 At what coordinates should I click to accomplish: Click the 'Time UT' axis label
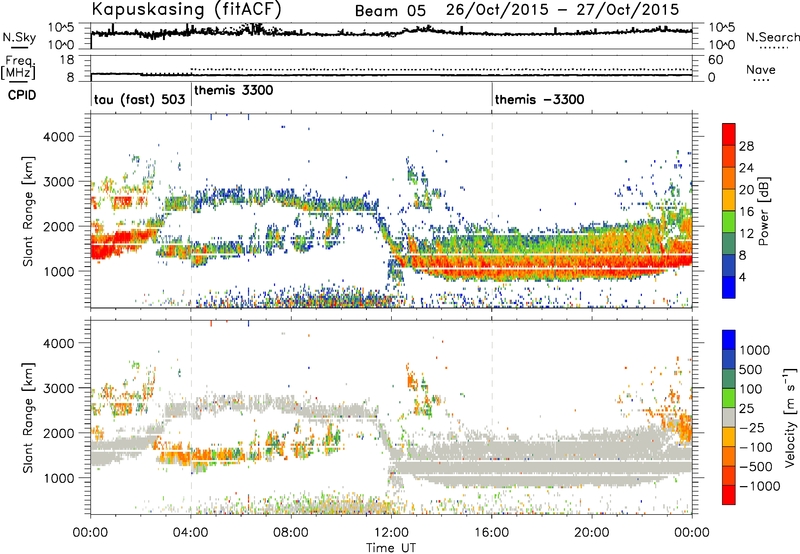click(x=391, y=548)
